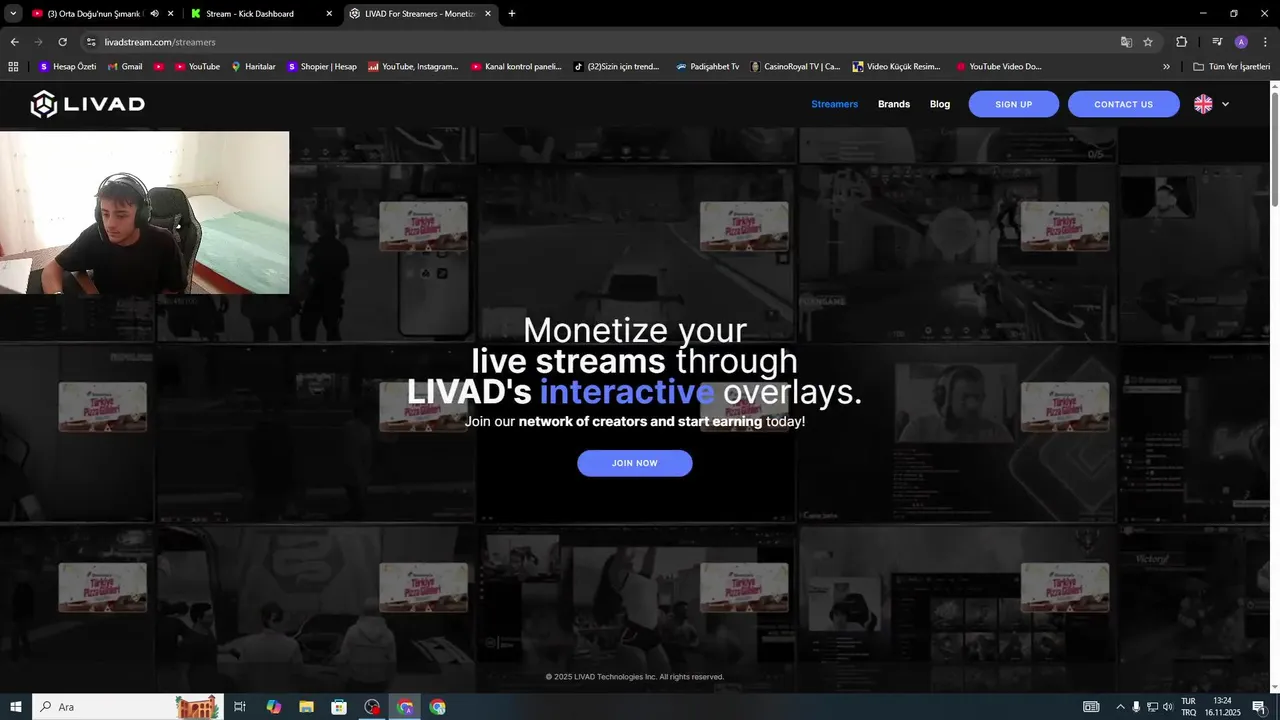Open the network tray icon
Screen dimensions: 1280x720
[1152, 707]
